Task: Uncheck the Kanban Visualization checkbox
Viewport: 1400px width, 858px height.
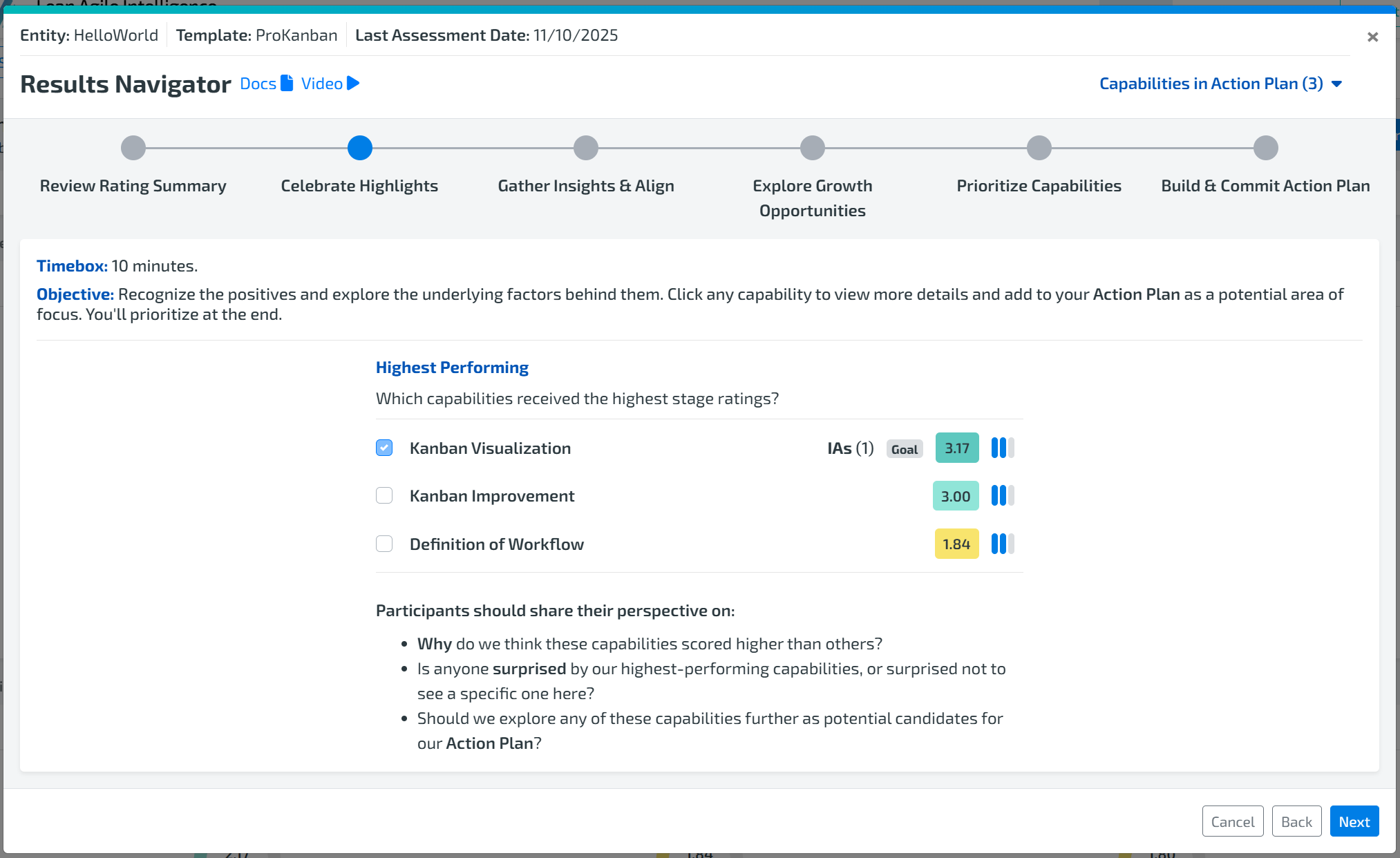Action: point(384,448)
